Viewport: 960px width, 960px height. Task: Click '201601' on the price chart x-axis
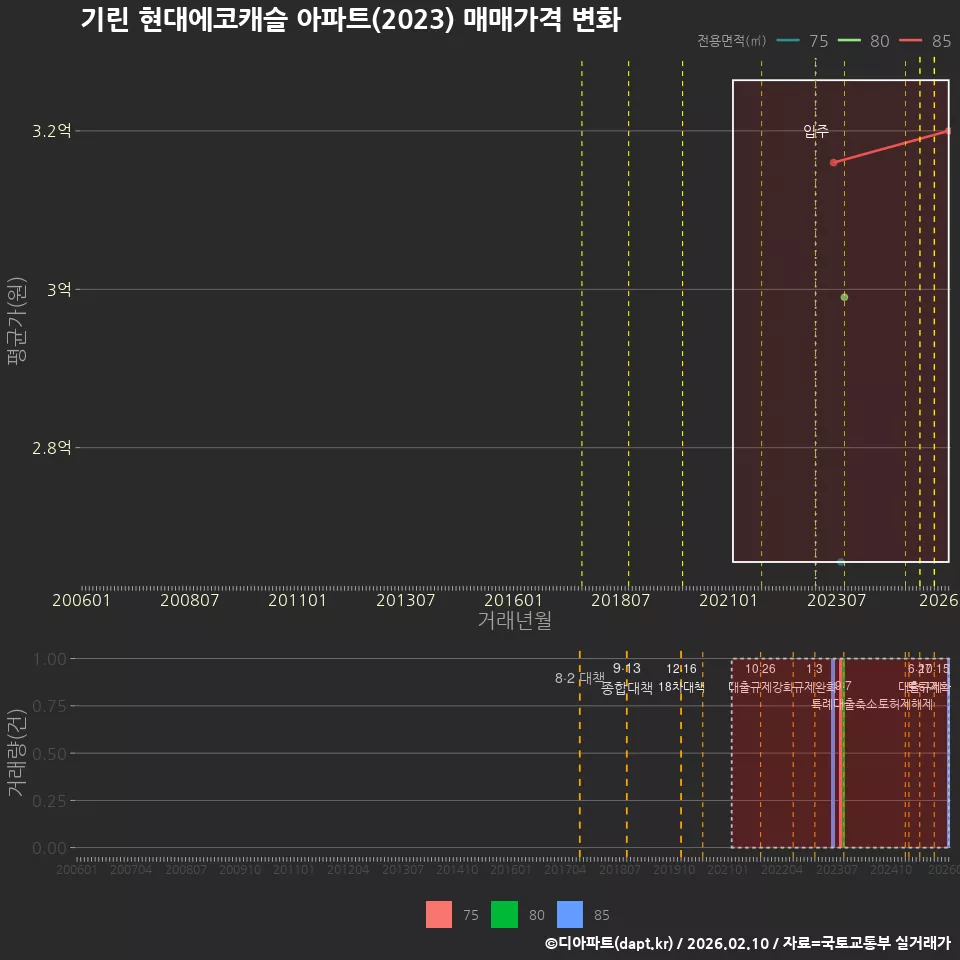pos(513,600)
